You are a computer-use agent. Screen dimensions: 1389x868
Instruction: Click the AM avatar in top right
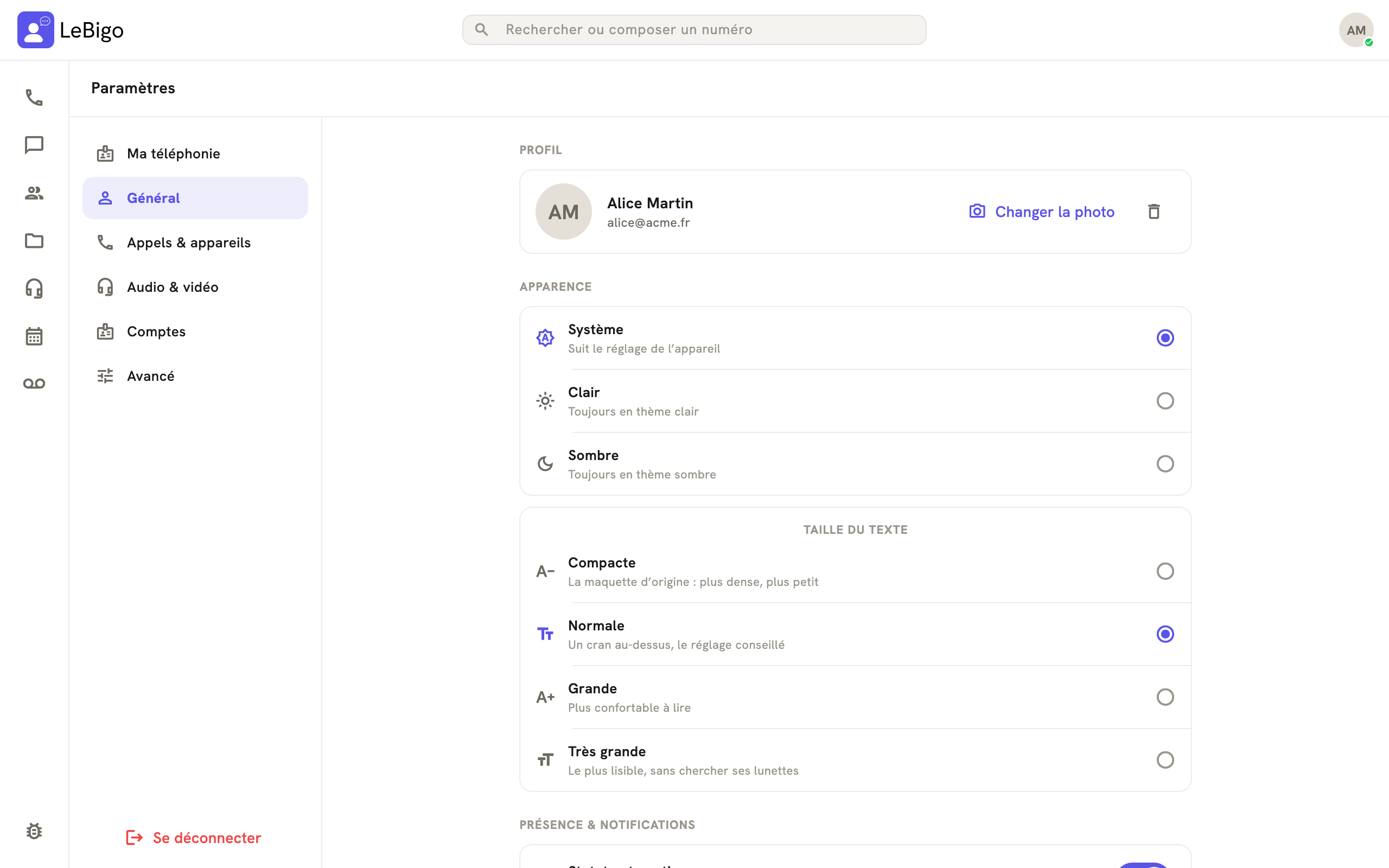1356,30
